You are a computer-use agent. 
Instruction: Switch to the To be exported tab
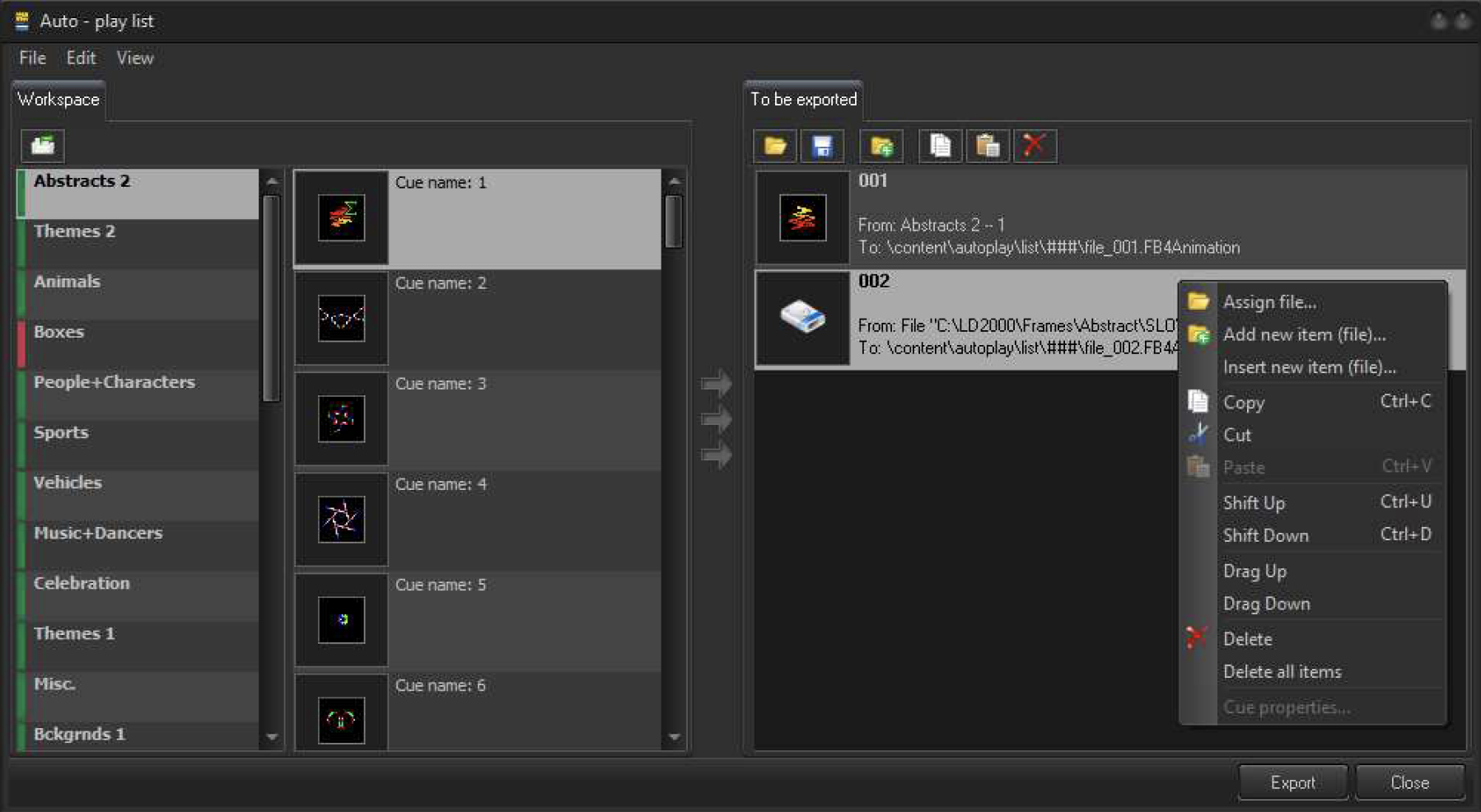pos(803,100)
